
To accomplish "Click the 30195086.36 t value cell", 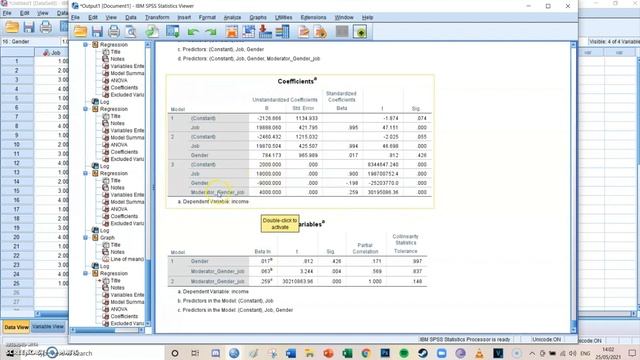I will click(382, 192).
